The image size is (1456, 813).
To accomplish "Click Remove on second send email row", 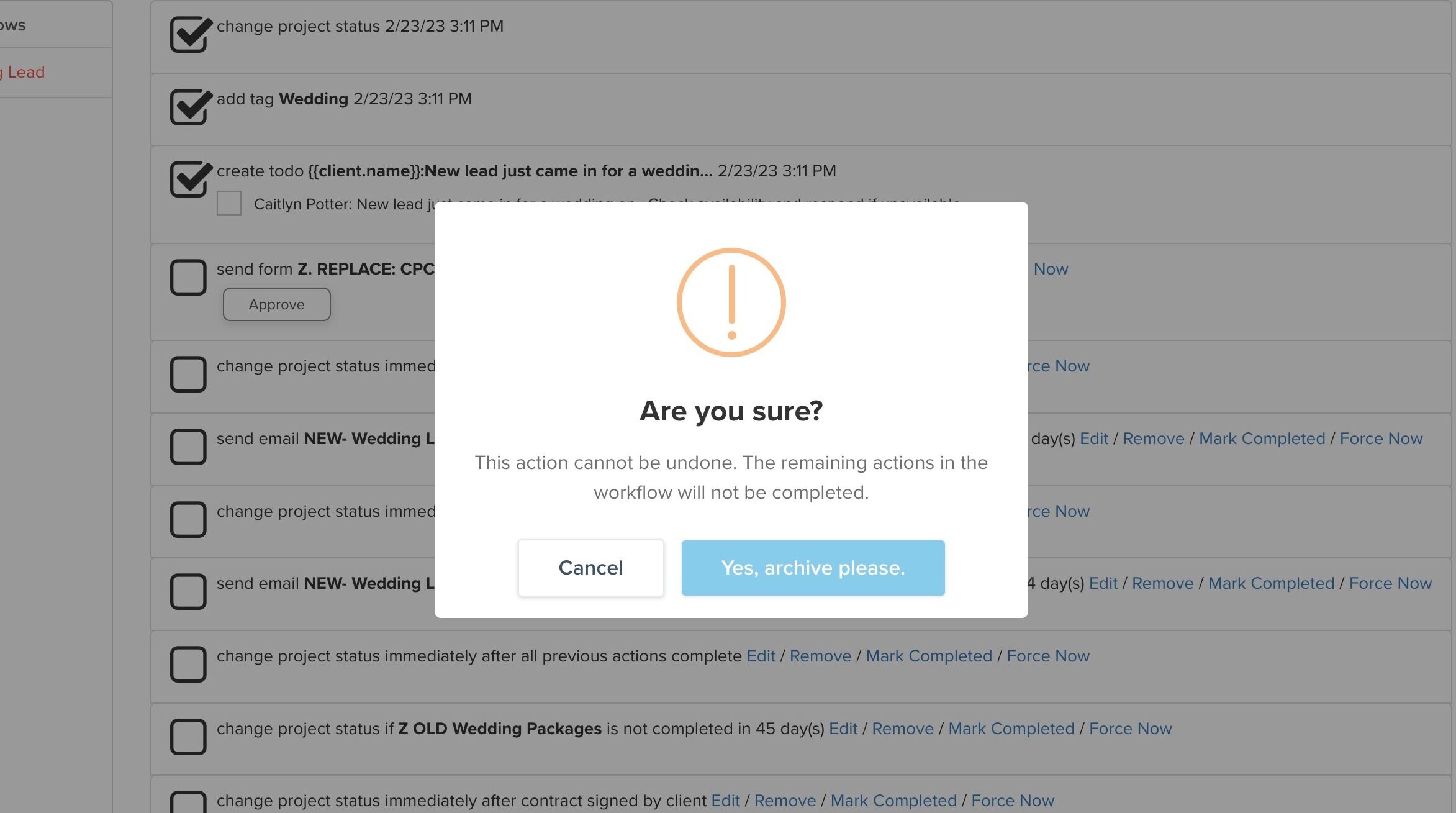I will tap(1162, 583).
